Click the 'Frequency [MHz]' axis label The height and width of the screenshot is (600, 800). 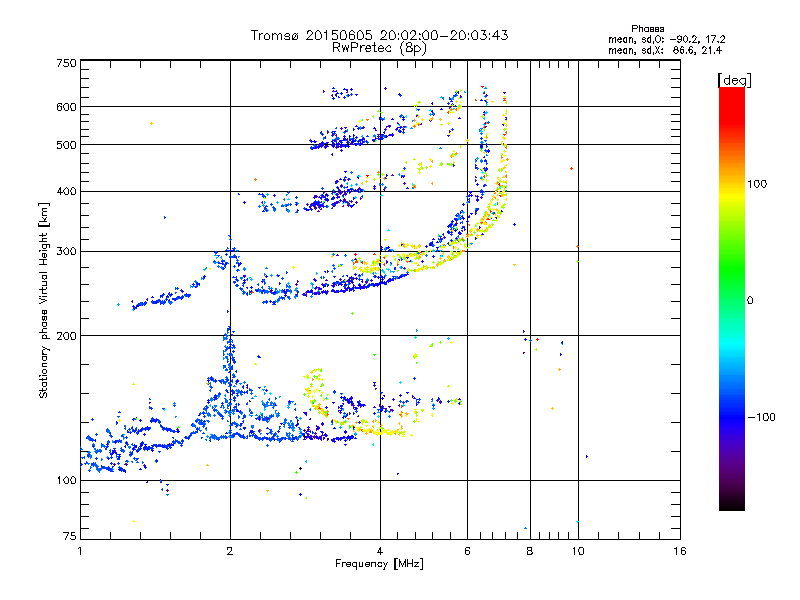pos(379,564)
